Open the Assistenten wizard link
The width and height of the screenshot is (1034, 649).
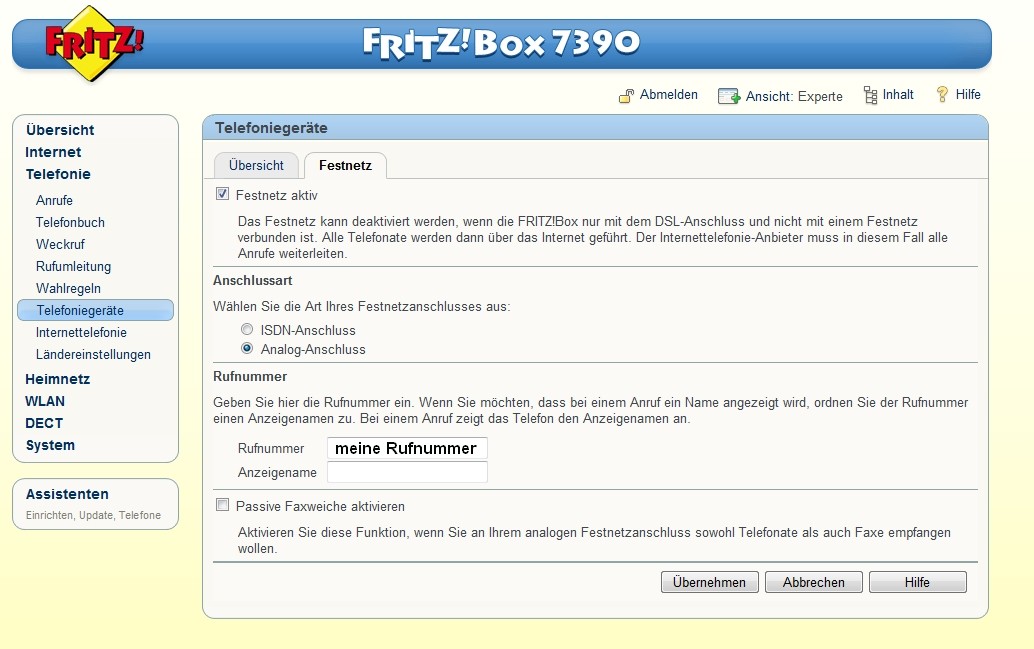(67, 494)
